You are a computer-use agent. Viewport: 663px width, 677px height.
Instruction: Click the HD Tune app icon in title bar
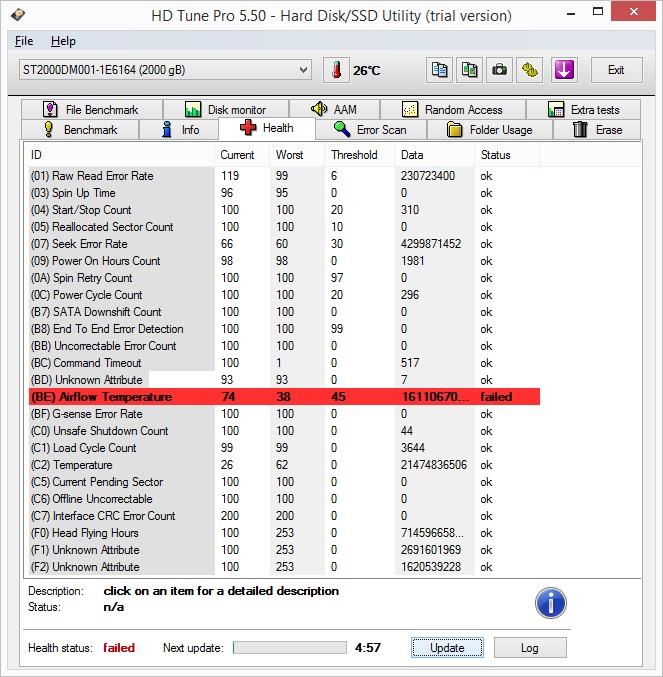point(18,15)
